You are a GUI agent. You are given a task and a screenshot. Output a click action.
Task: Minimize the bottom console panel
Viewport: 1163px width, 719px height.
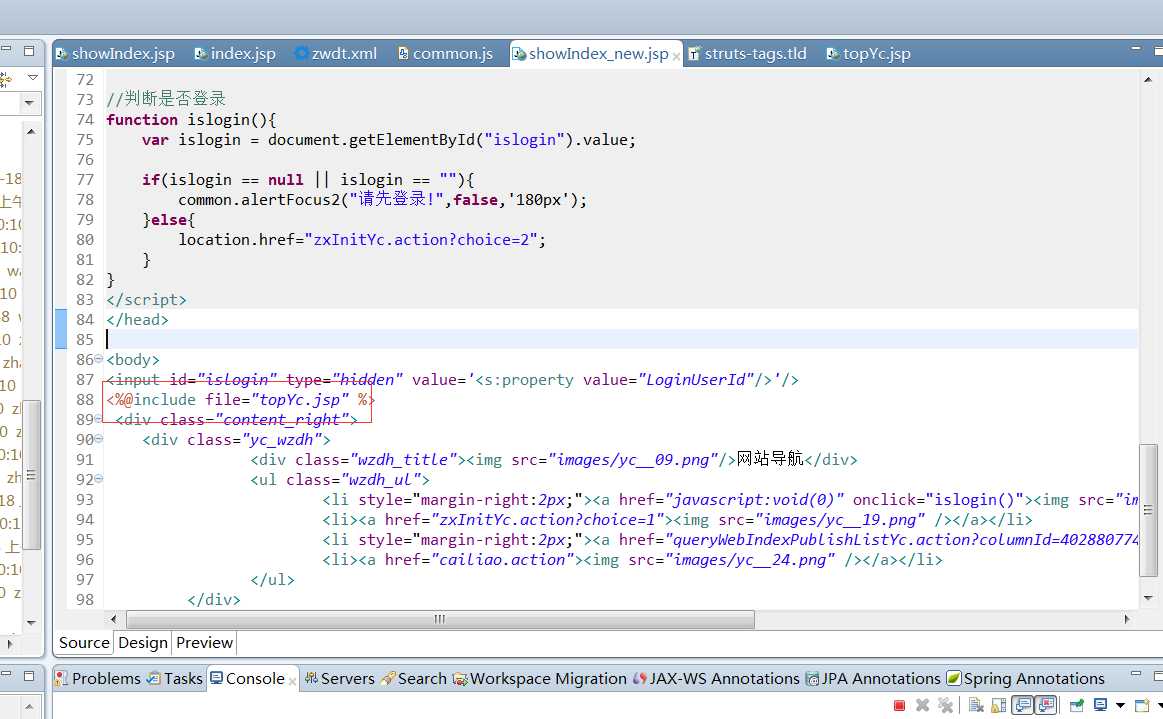[x=1136, y=674]
